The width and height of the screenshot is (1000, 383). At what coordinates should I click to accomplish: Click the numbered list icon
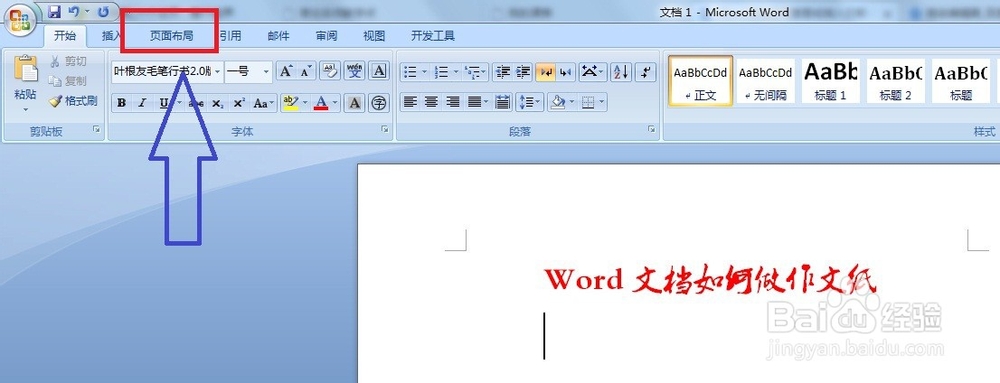pyautogui.click(x=441, y=72)
